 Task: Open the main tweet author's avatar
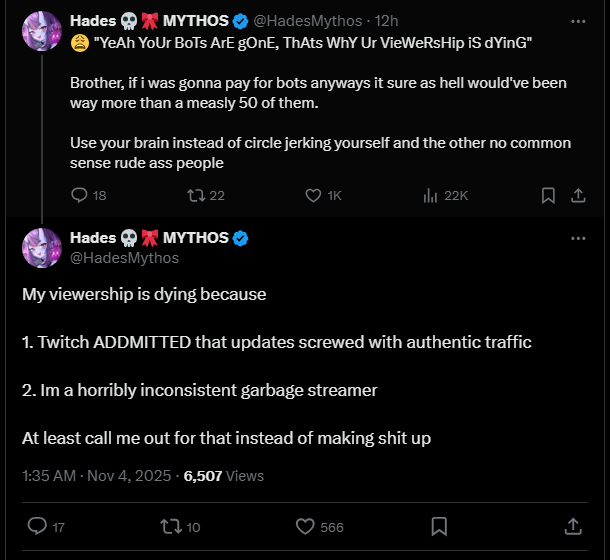point(41,248)
